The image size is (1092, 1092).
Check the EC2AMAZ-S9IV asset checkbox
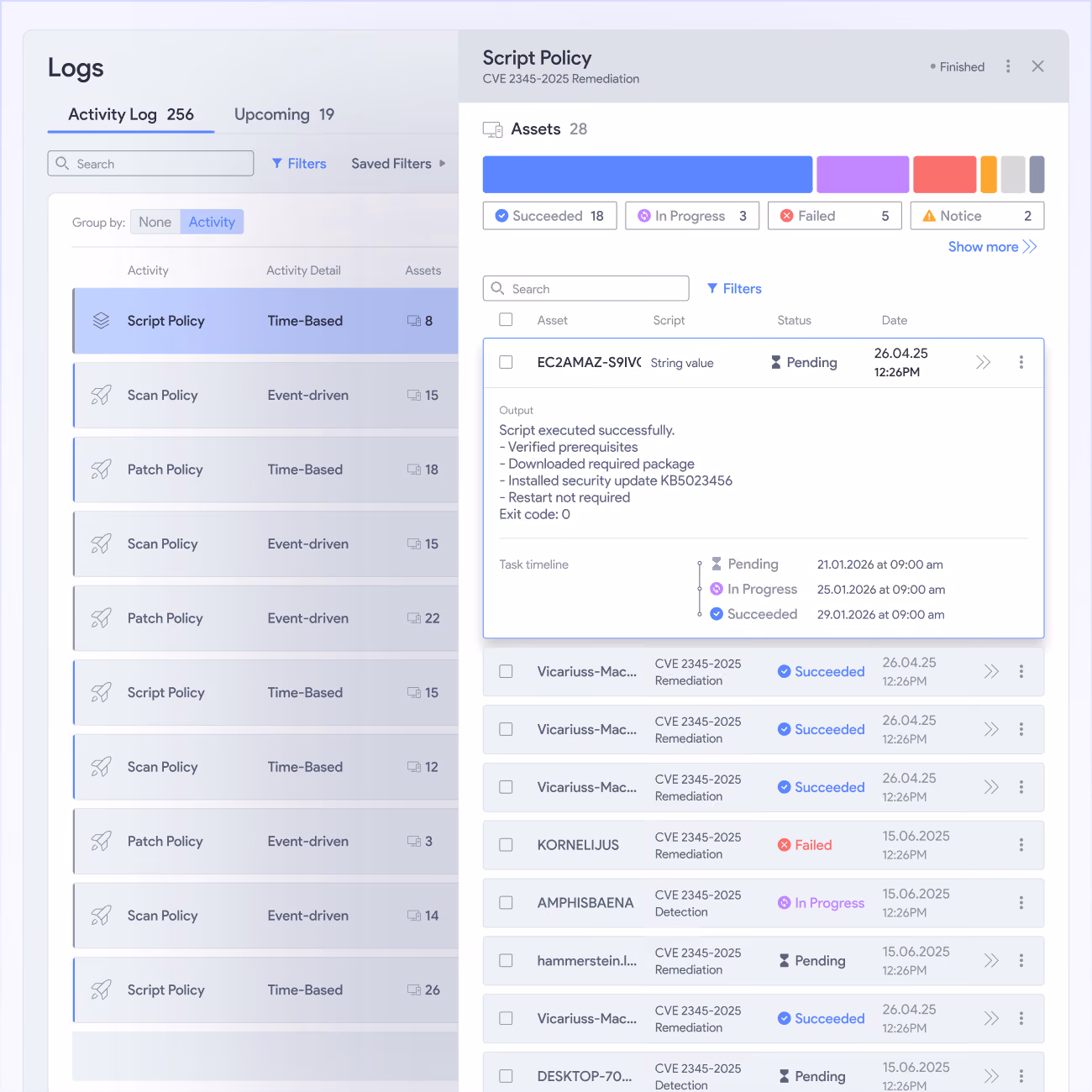(x=506, y=362)
